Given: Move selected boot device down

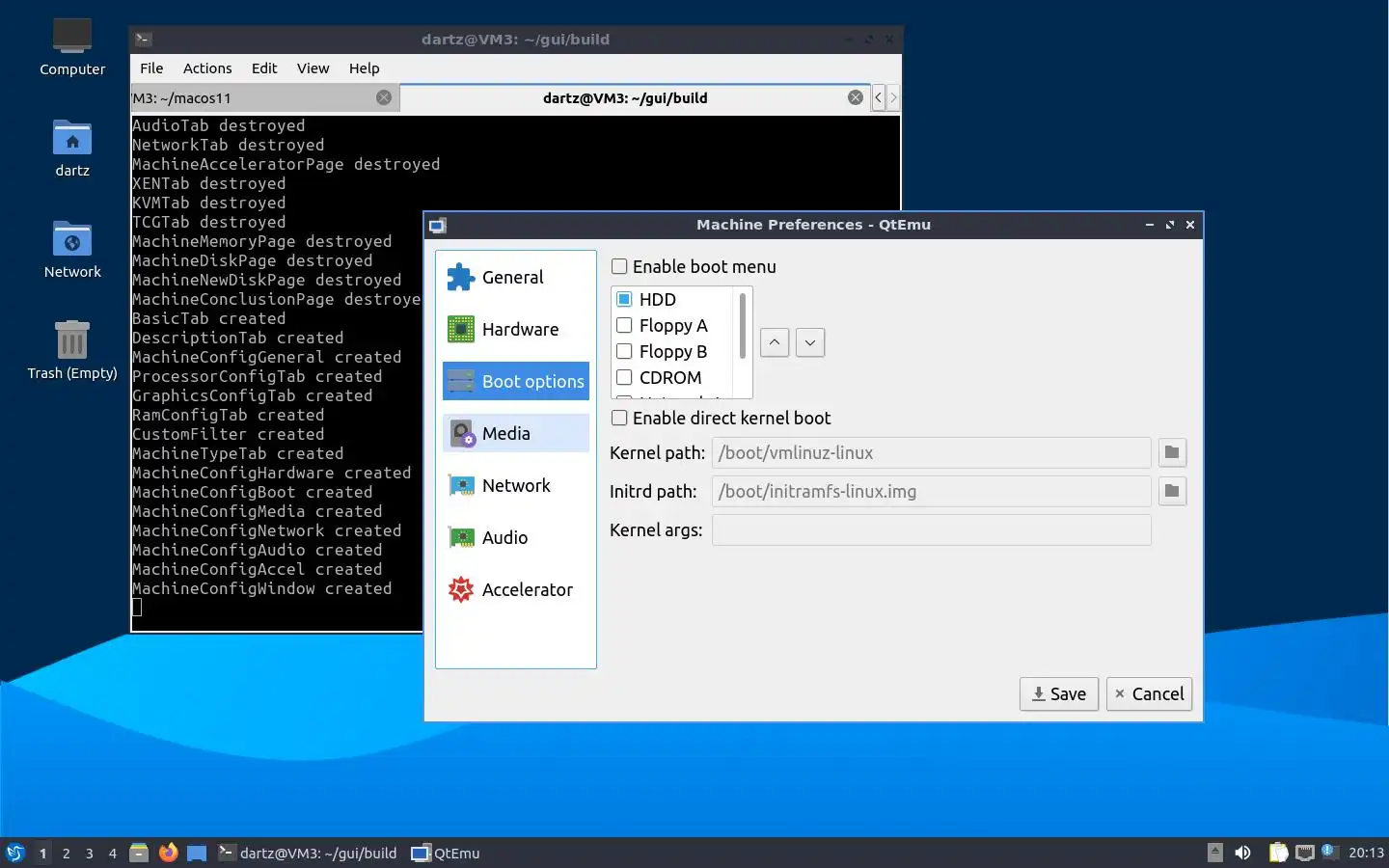Looking at the screenshot, I should tap(810, 342).
